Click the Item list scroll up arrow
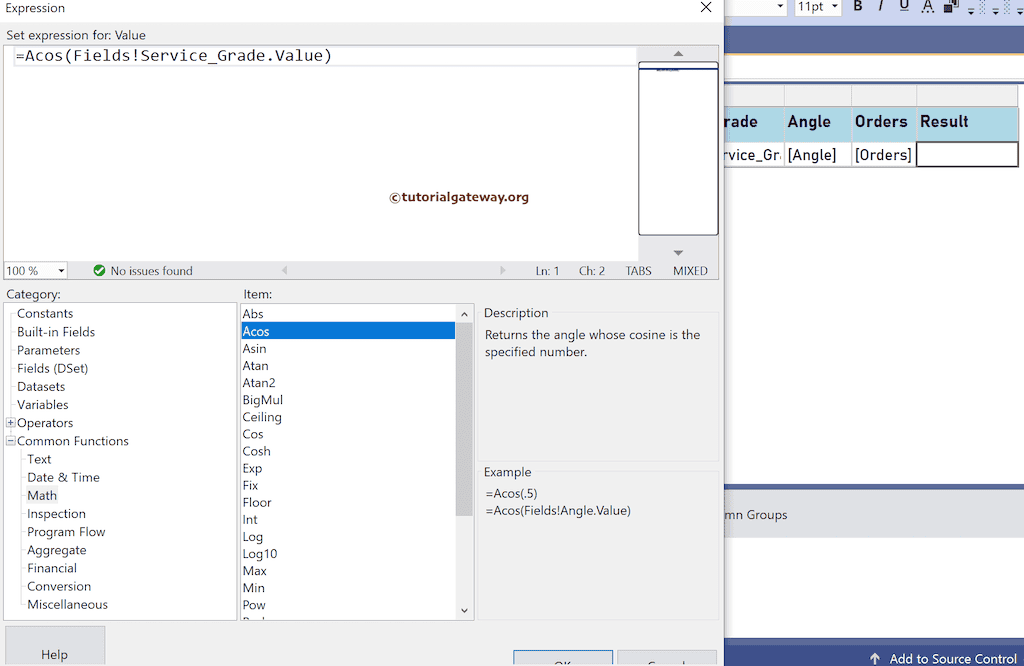Screen dimensions: 1024x666 (464, 314)
